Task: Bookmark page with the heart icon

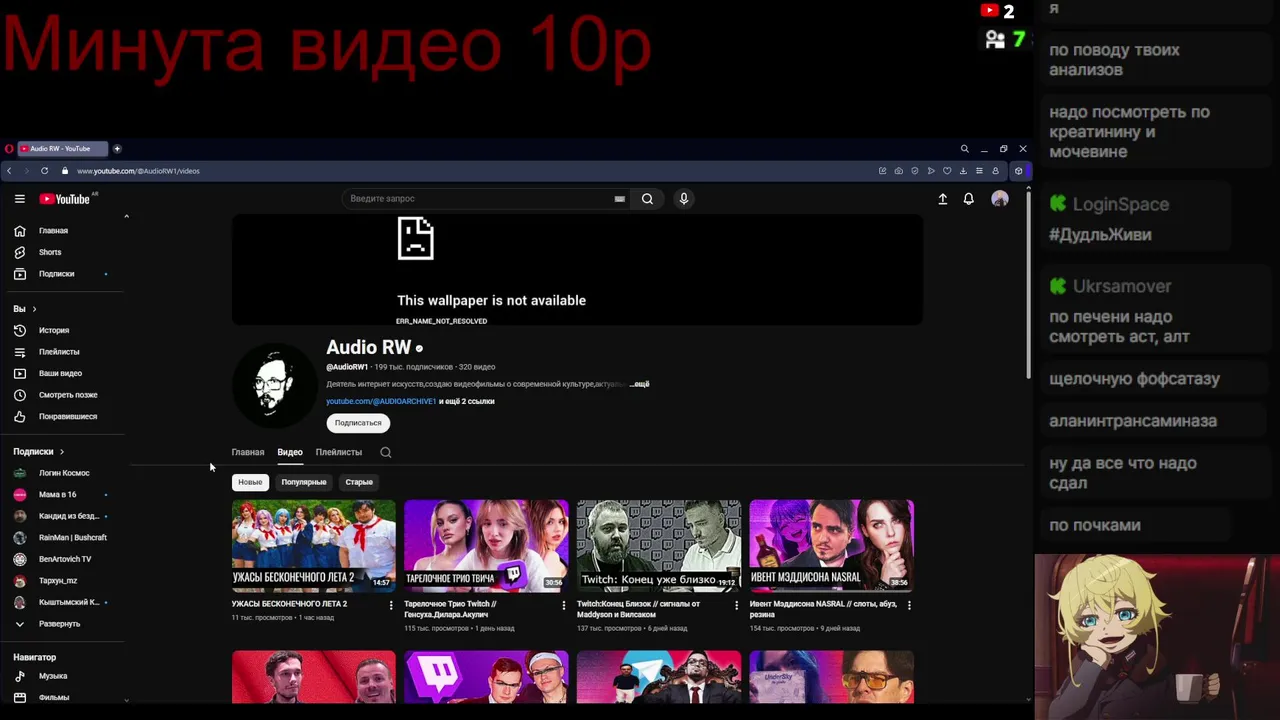Action: click(x=947, y=171)
